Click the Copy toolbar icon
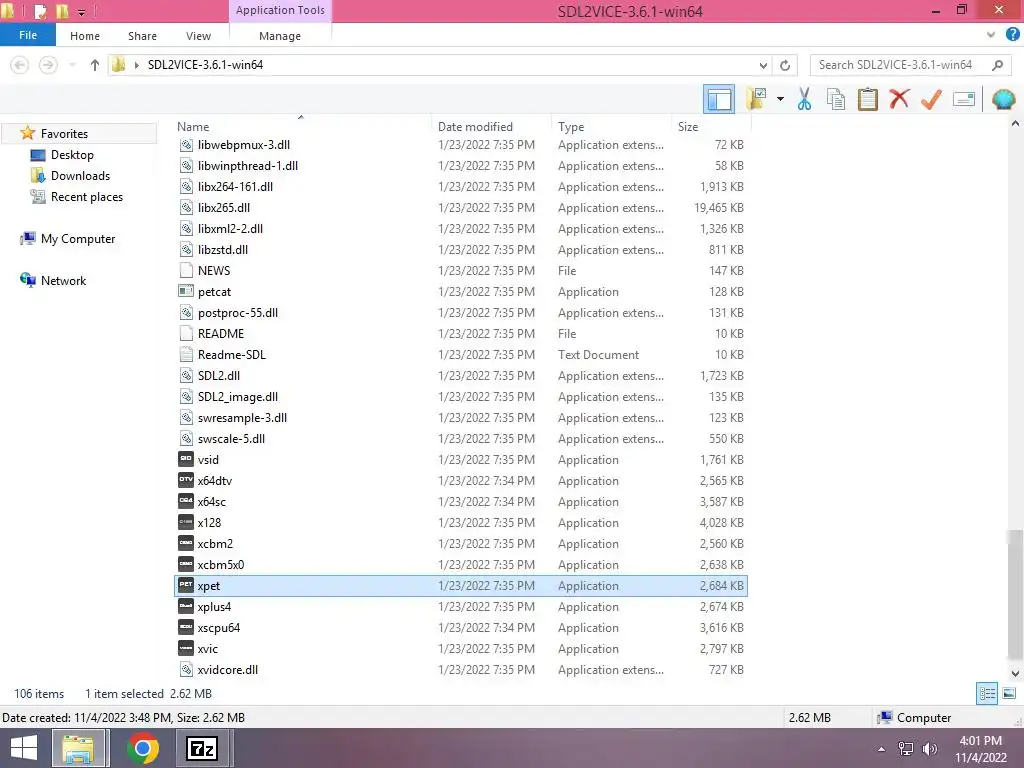The width and height of the screenshot is (1024, 768). 836,99
